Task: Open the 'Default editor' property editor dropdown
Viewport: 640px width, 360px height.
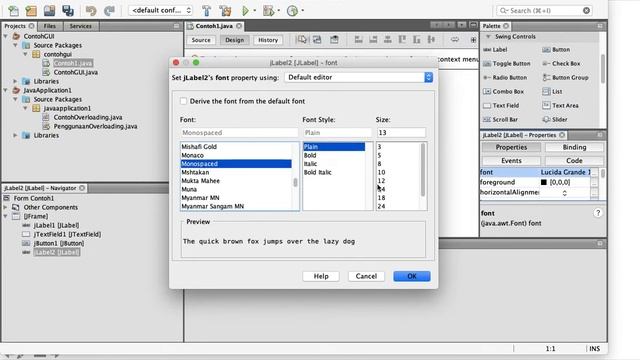Action: (x=358, y=77)
